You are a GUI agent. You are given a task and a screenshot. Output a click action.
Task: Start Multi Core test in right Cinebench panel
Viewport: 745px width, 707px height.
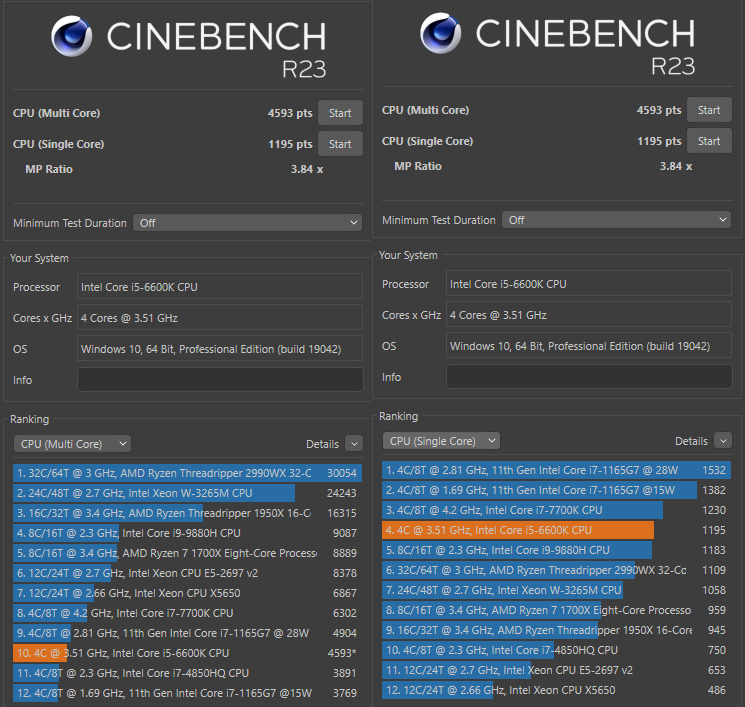click(709, 110)
